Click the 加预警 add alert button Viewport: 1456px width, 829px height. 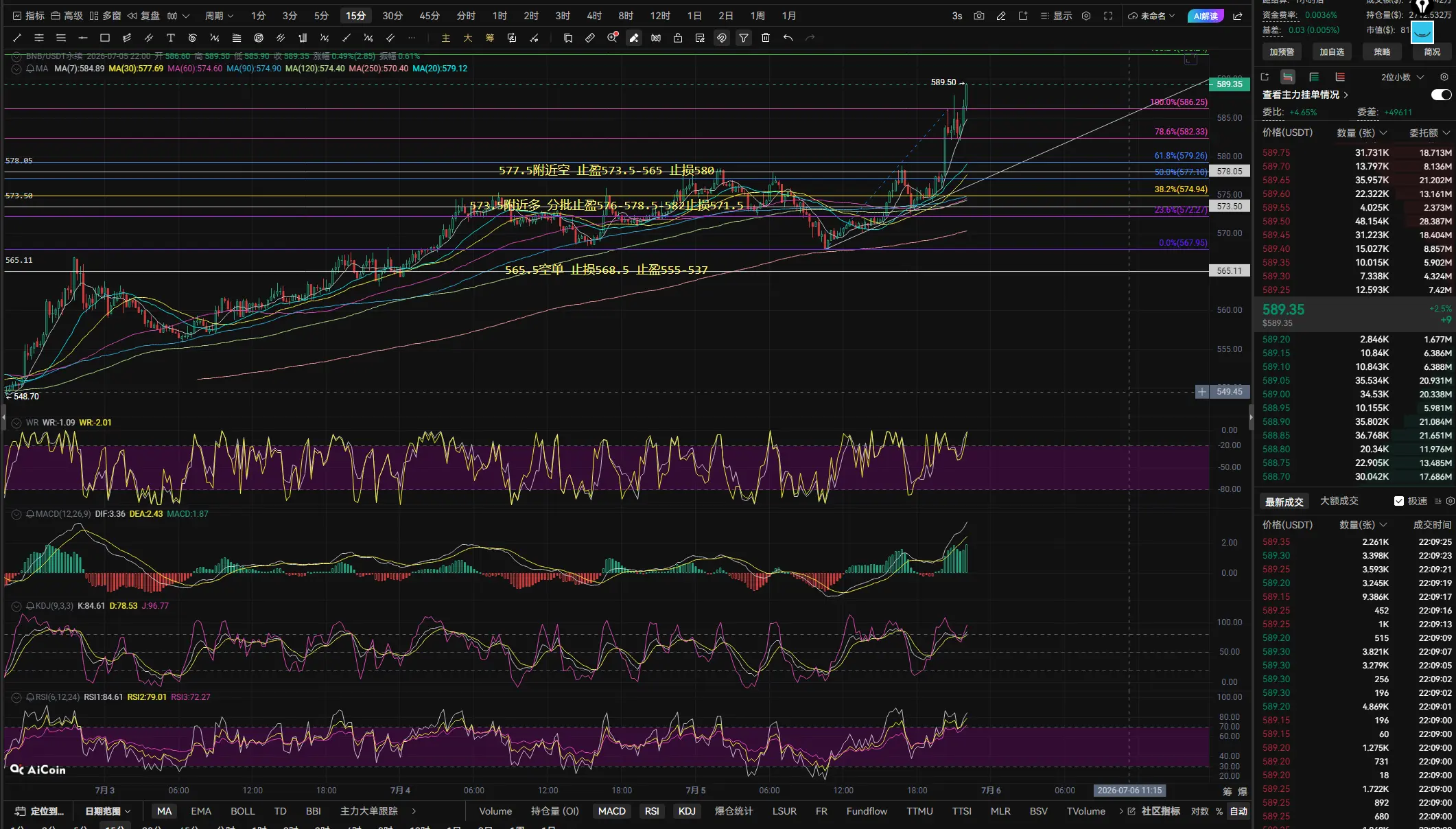point(1282,52)
